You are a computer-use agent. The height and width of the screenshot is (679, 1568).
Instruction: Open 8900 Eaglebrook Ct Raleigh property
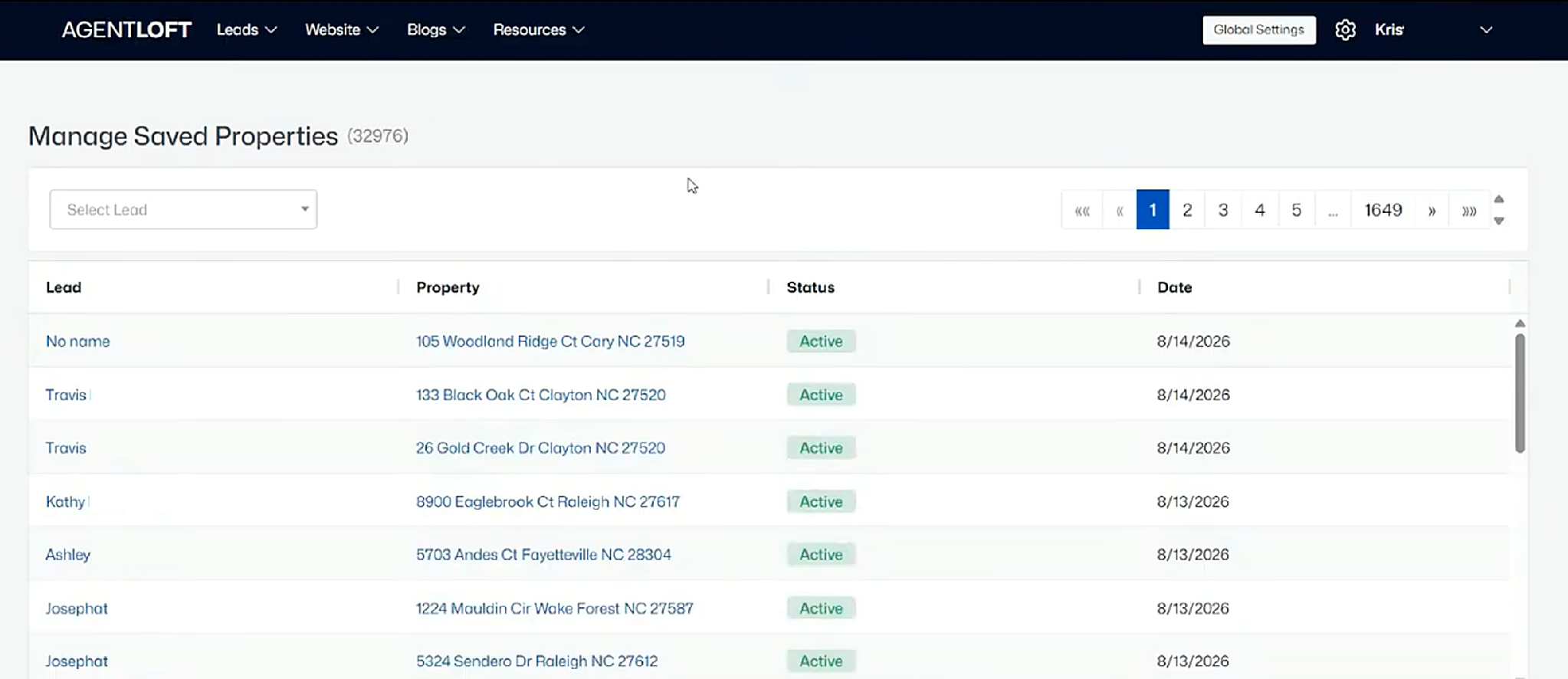(548, 501)
